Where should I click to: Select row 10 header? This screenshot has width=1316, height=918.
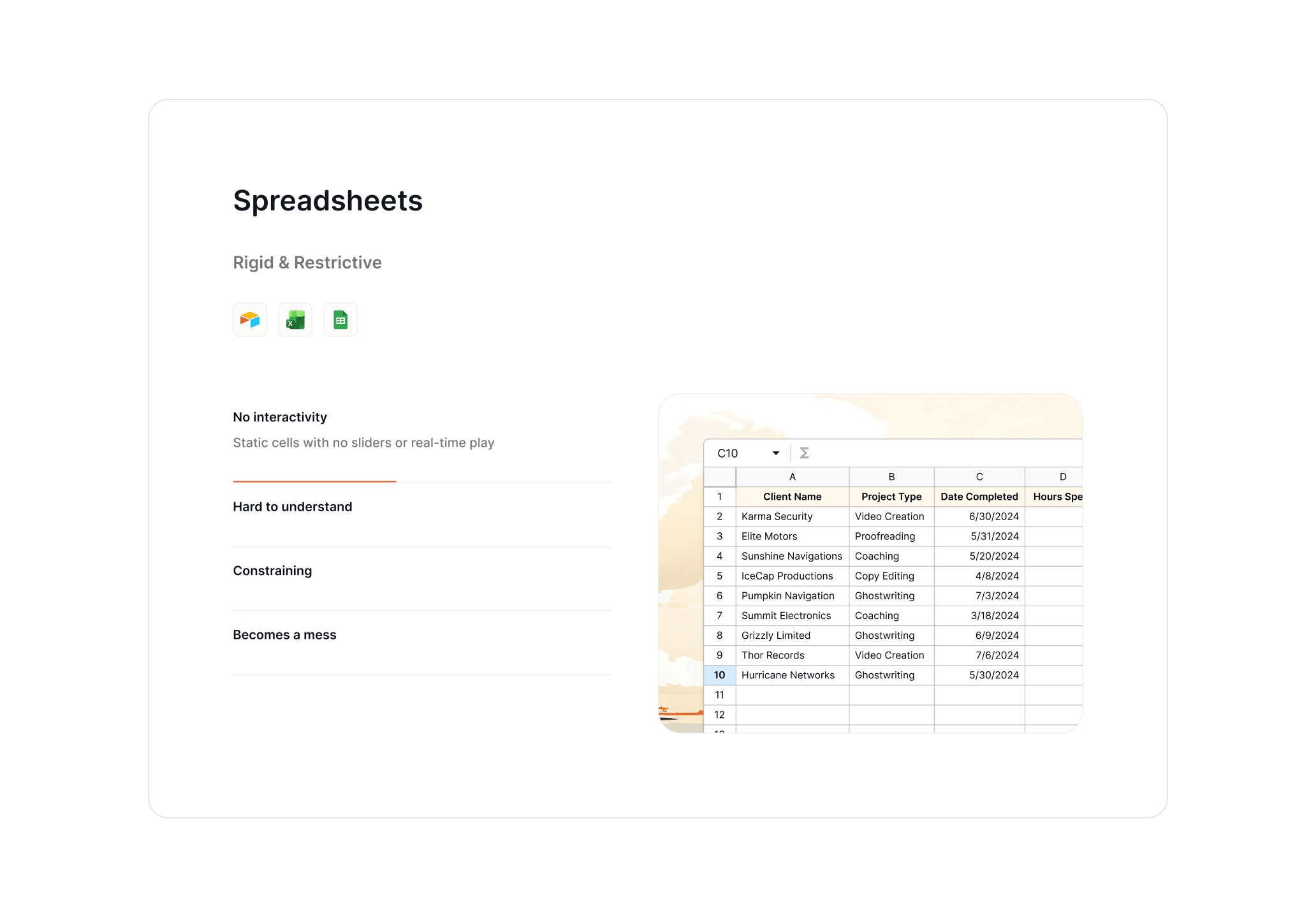point(719,675)
